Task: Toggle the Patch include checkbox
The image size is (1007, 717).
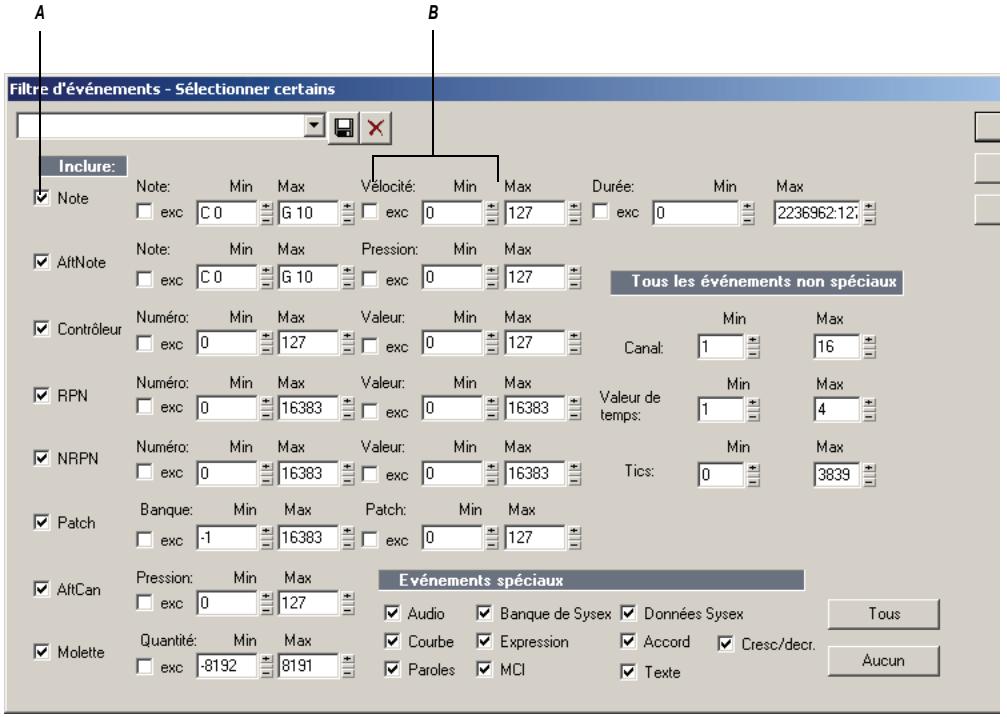Action: (41, 522)
